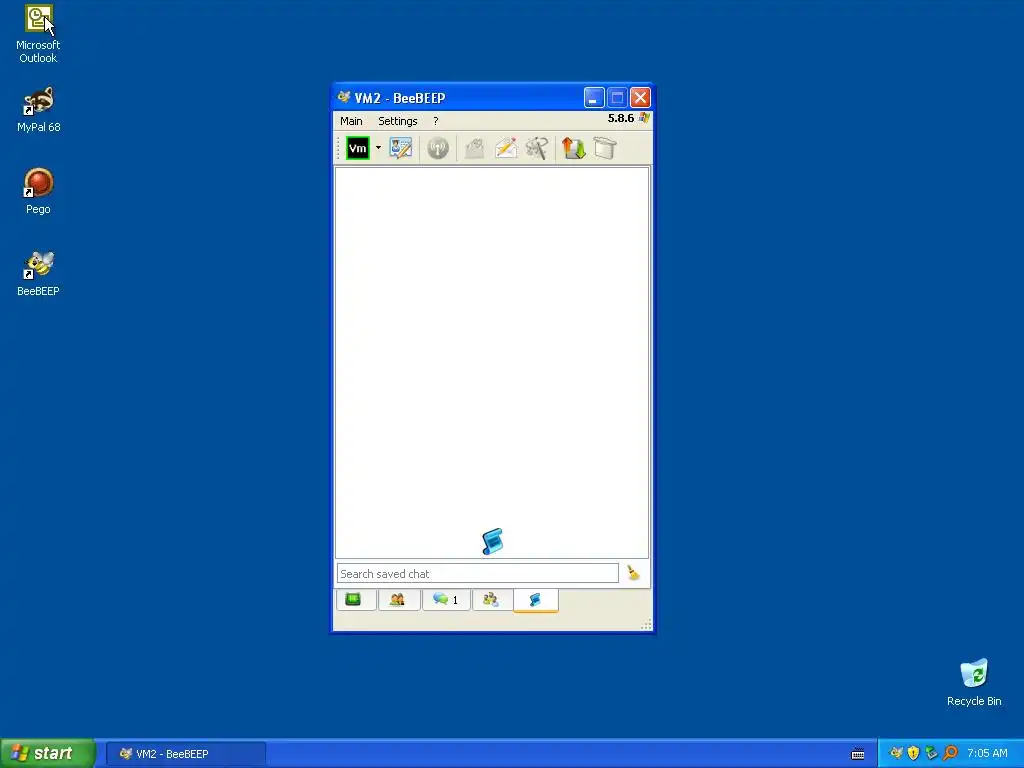Image resolution: width=1024 pixels, height=768 pixels.
Task: Click the Search saved chat field
Action: 477,573
